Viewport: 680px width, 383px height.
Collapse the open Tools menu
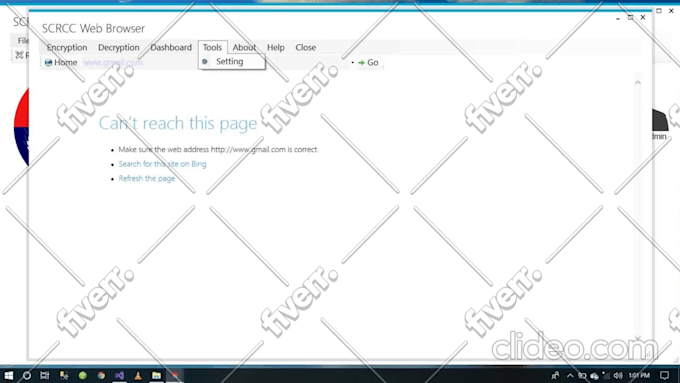tap(212, 47)
